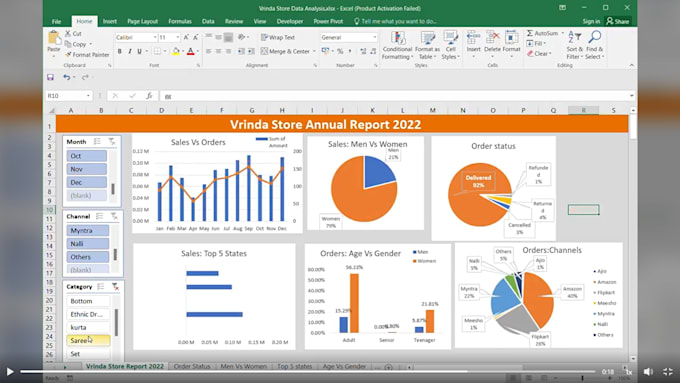Select kurta in the Category slicer
Screen dimensions: 680x383
[88, 327]
